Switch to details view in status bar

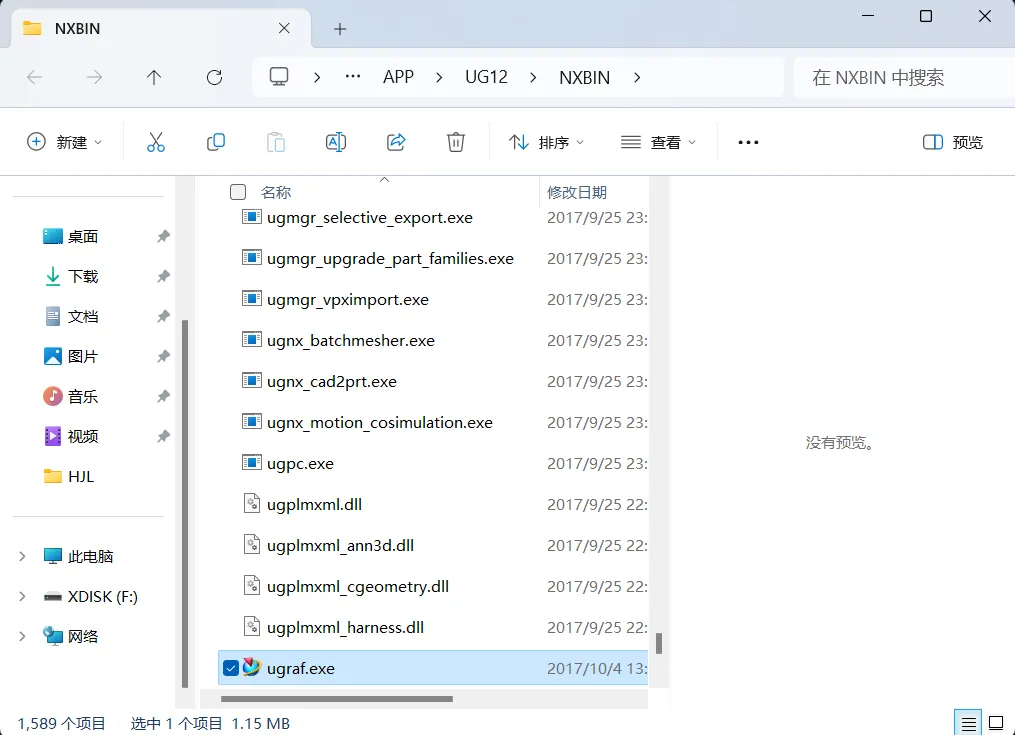point(968,723)
